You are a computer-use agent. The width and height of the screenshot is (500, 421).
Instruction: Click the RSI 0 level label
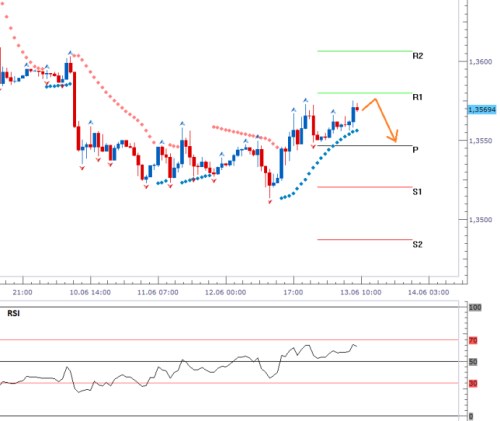pyautogui.click(x=471, y=416)
